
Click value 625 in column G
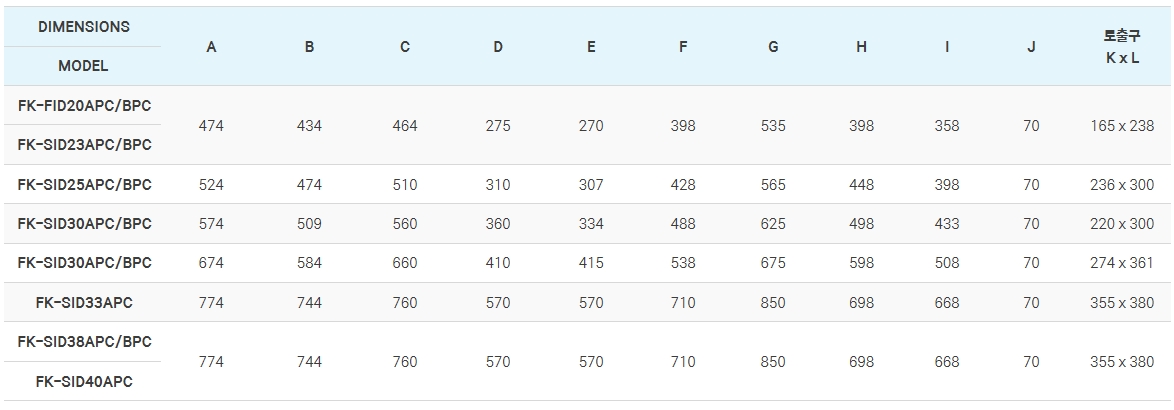(773, 224)
